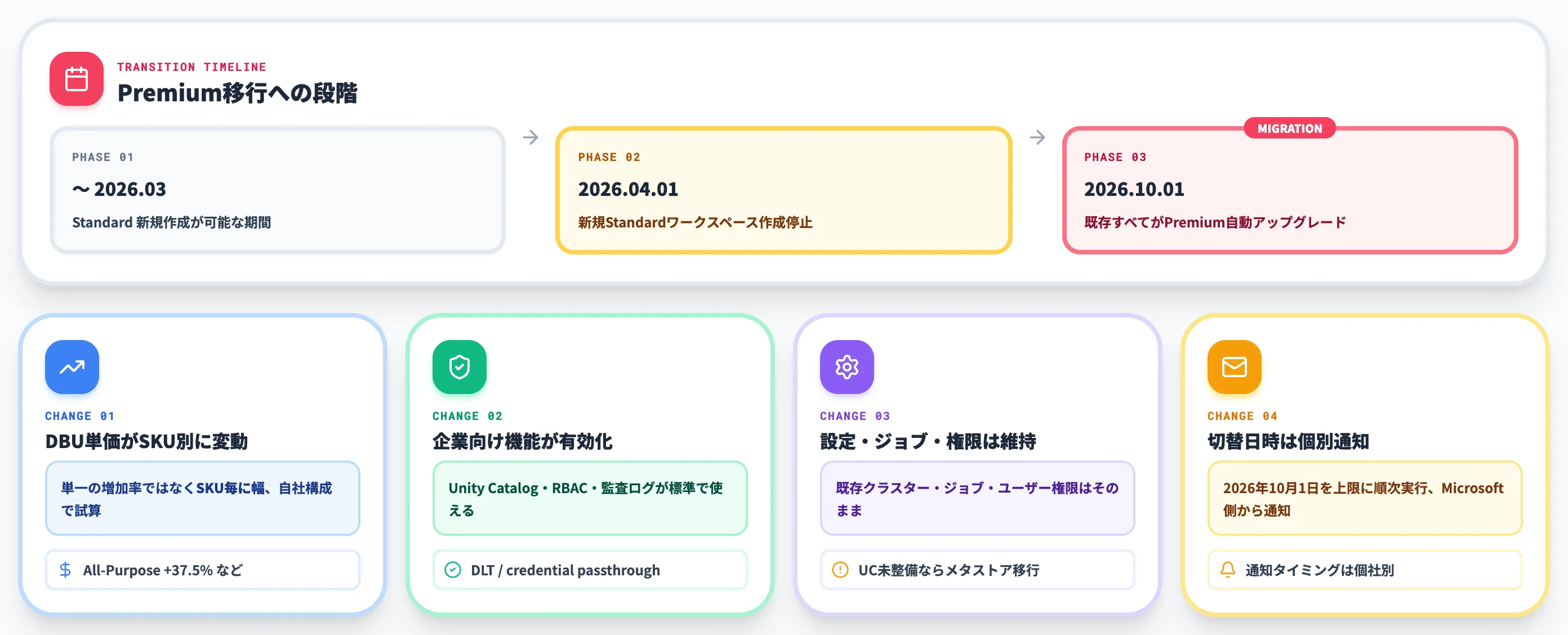Click the MIGRATION badge on Phase 03
Image resolution: width=1568 pixels, height=635 pixels.
pos(1289,128)
